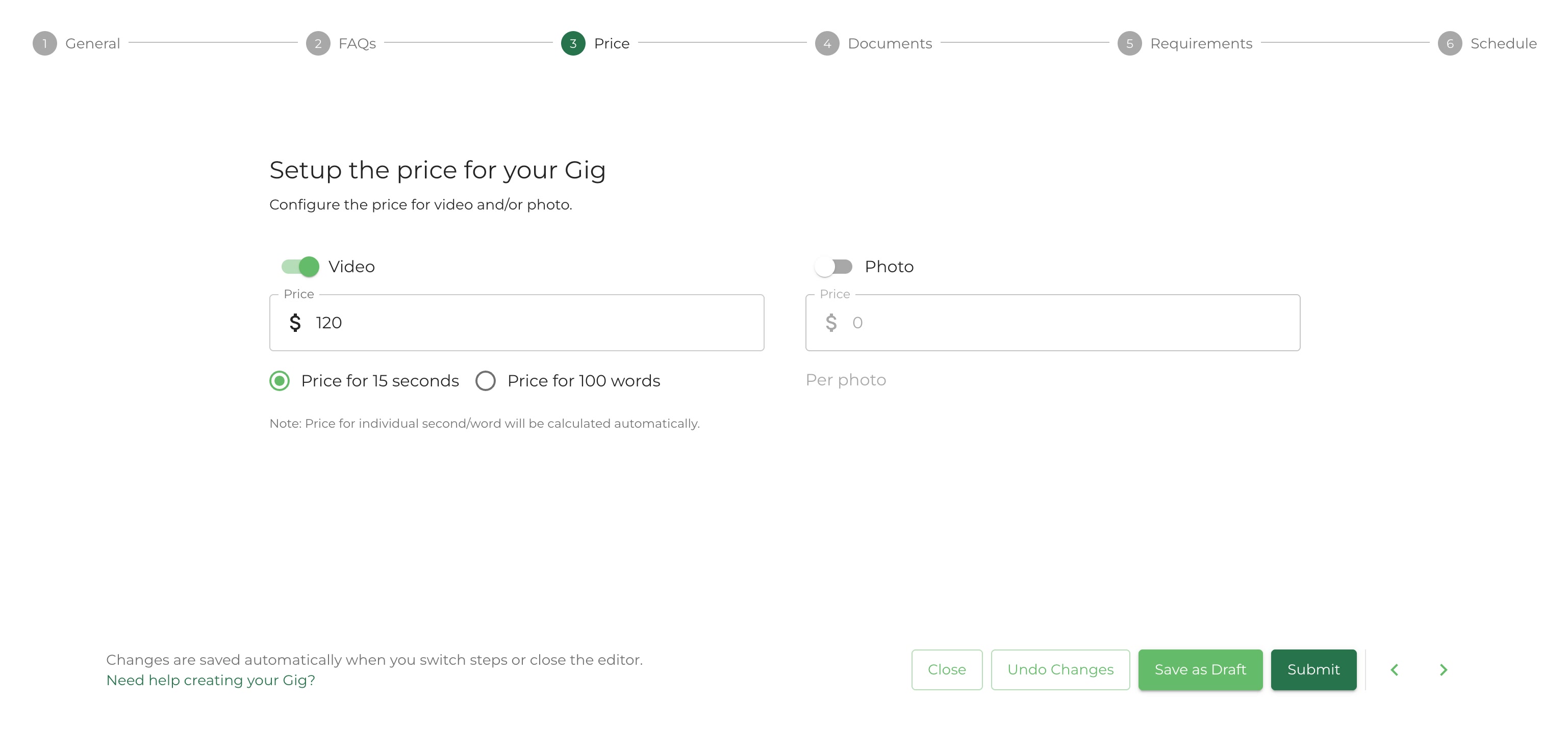1568x729 pixels.
Task: Open the General step label
Action: (92, 43)
